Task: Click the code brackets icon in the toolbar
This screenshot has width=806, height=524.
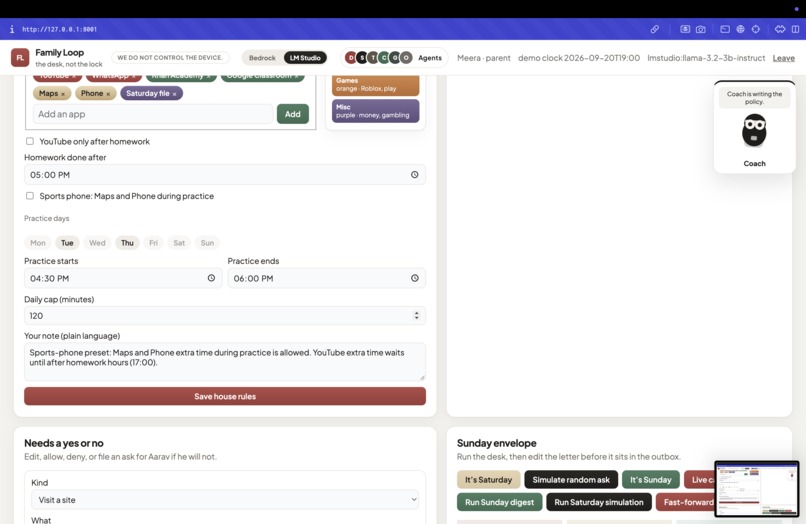Action: click(780, 29)
